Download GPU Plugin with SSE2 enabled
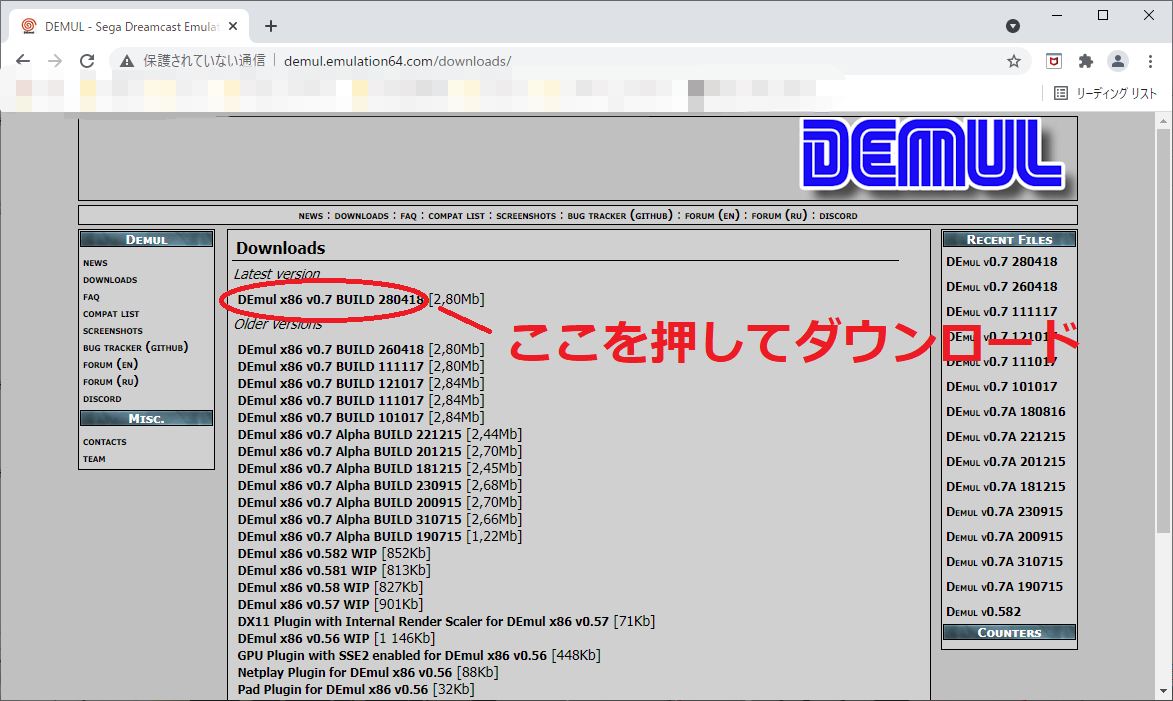Viewport: 1173px width, 701px height. pyautogui.click(x=392, y=656)
